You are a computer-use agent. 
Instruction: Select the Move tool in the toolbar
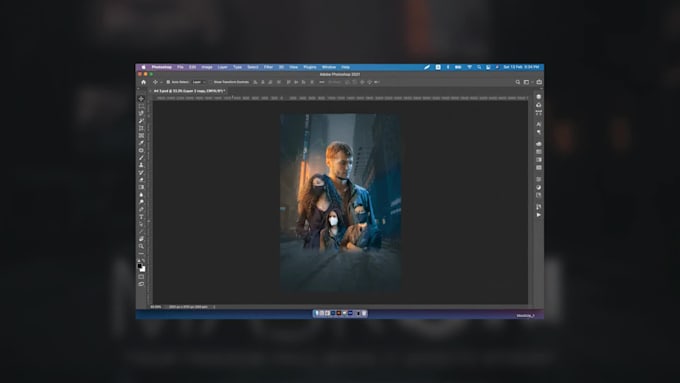coord(141,98)
